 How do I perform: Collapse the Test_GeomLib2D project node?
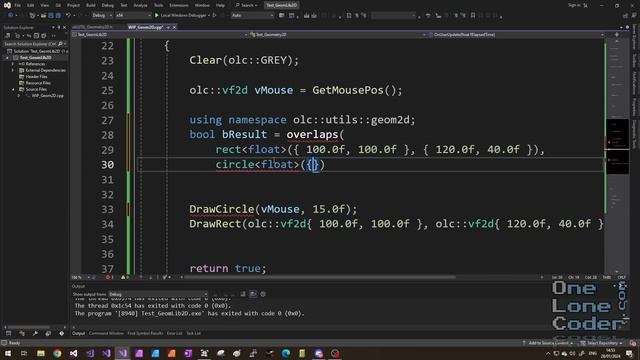click(x=7, y=58)
